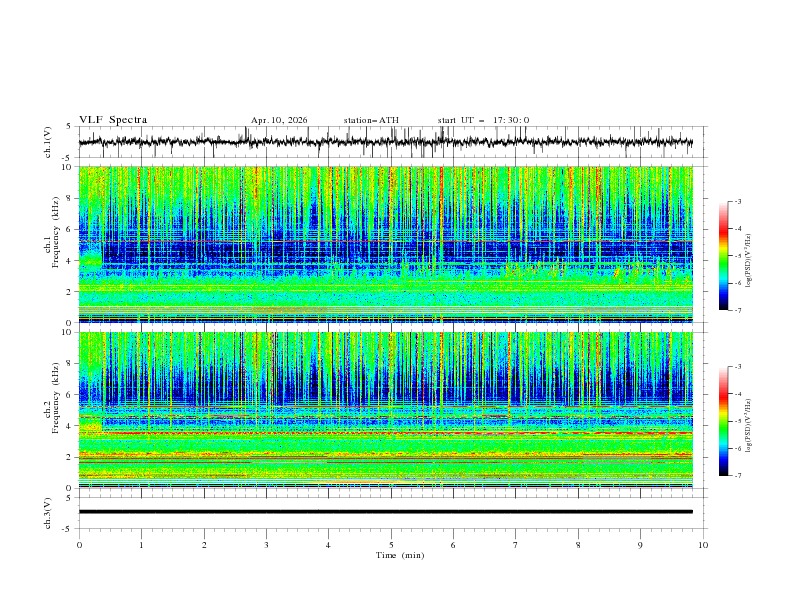Click the "-7" label on ch.1 colorbar
This screenshot has width=792, height=612.
coord(738,310)
